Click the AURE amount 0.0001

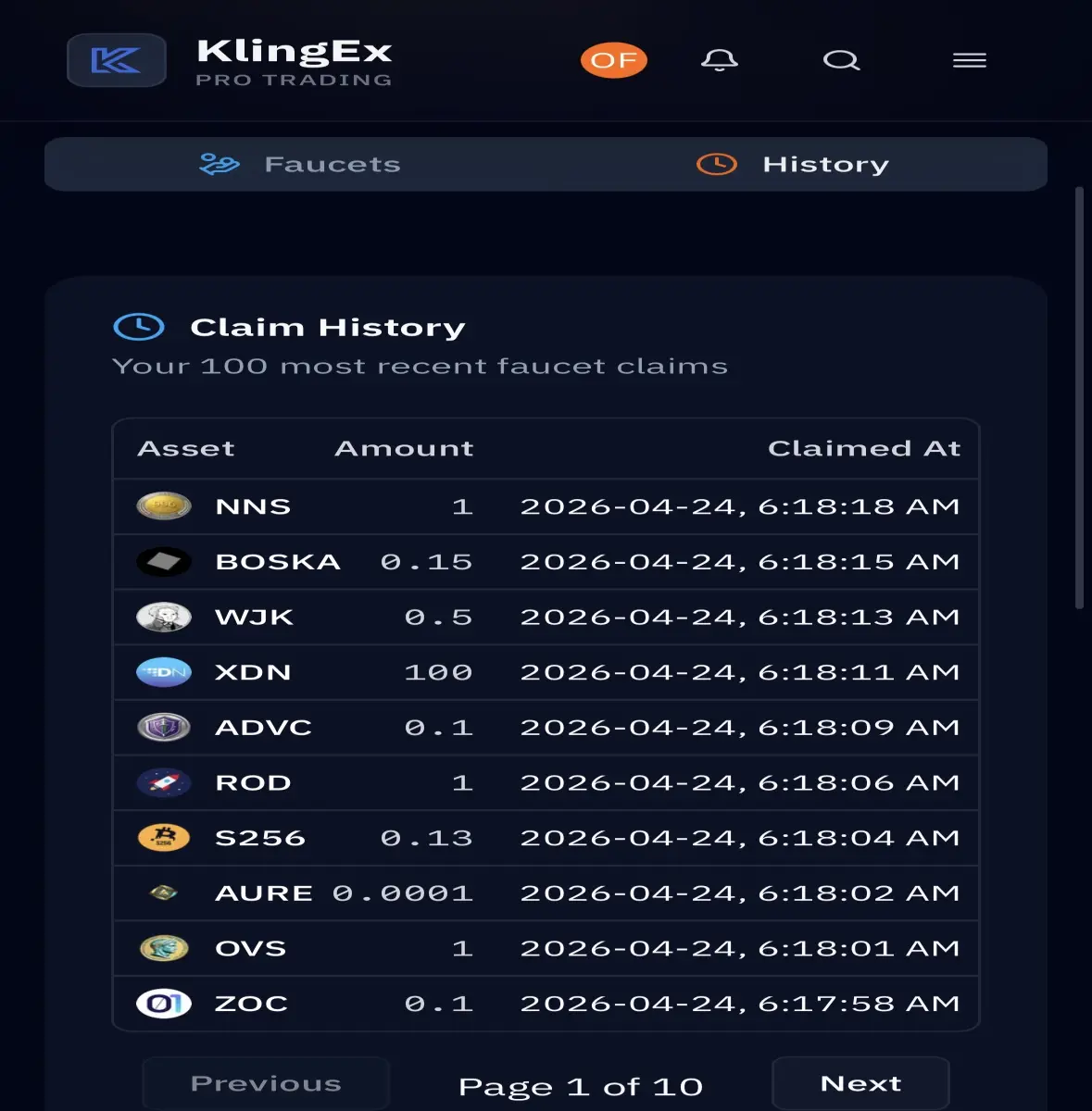pos(403,893)
